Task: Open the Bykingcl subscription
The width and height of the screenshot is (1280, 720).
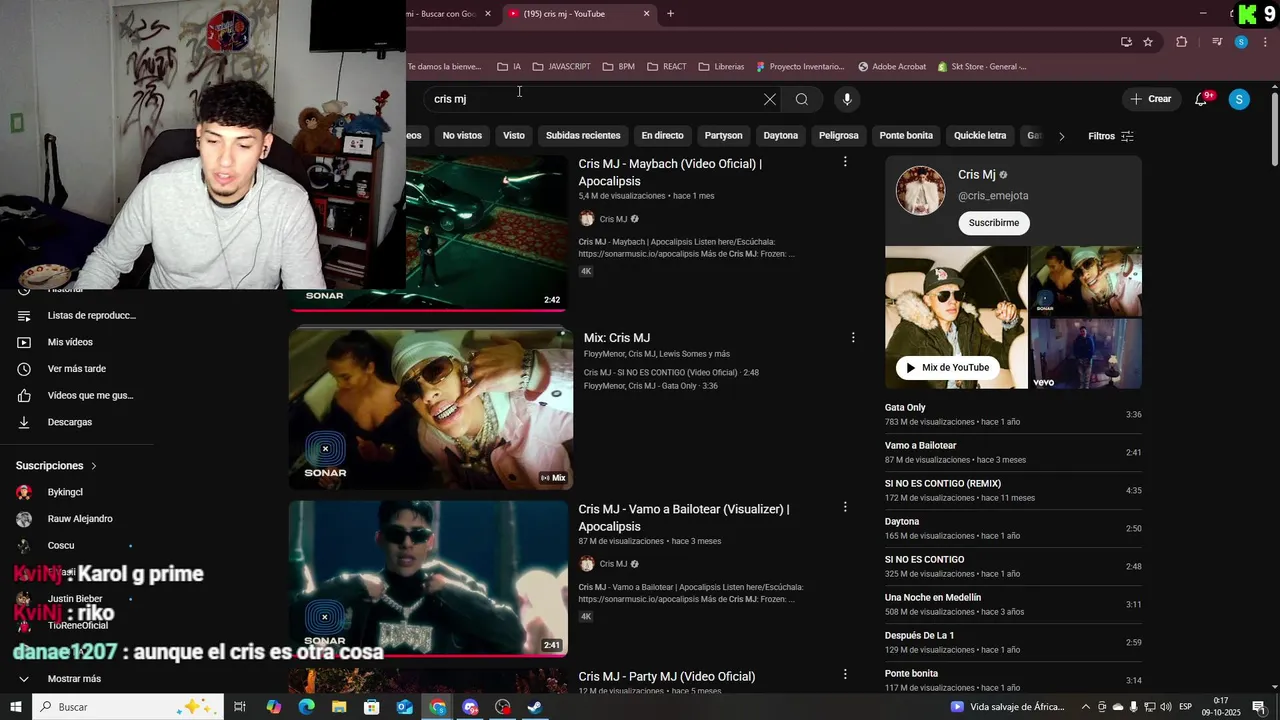Action: [x=65, y=492]
